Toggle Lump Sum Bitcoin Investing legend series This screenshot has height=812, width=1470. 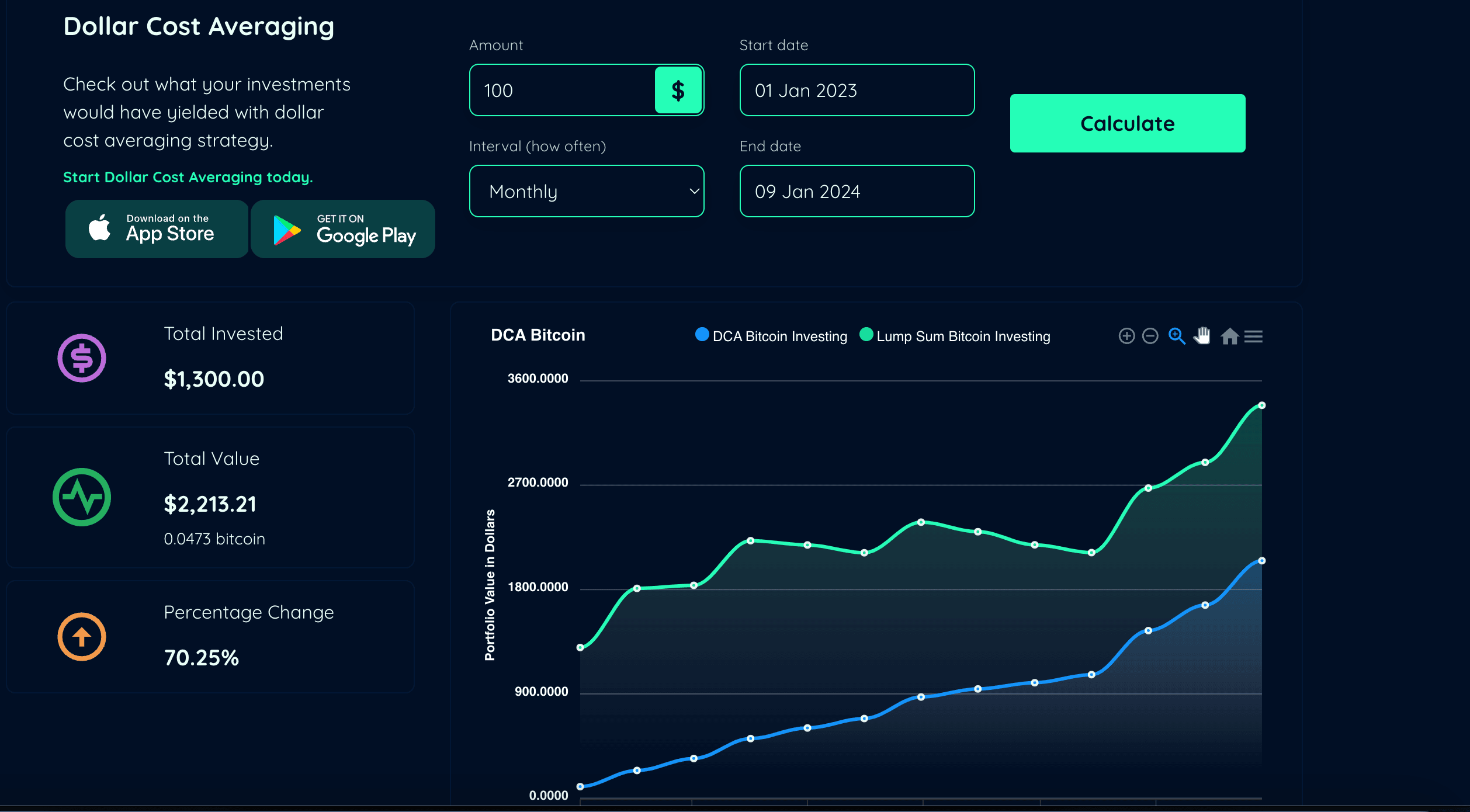pyautogui.click(x=955, y=336)
